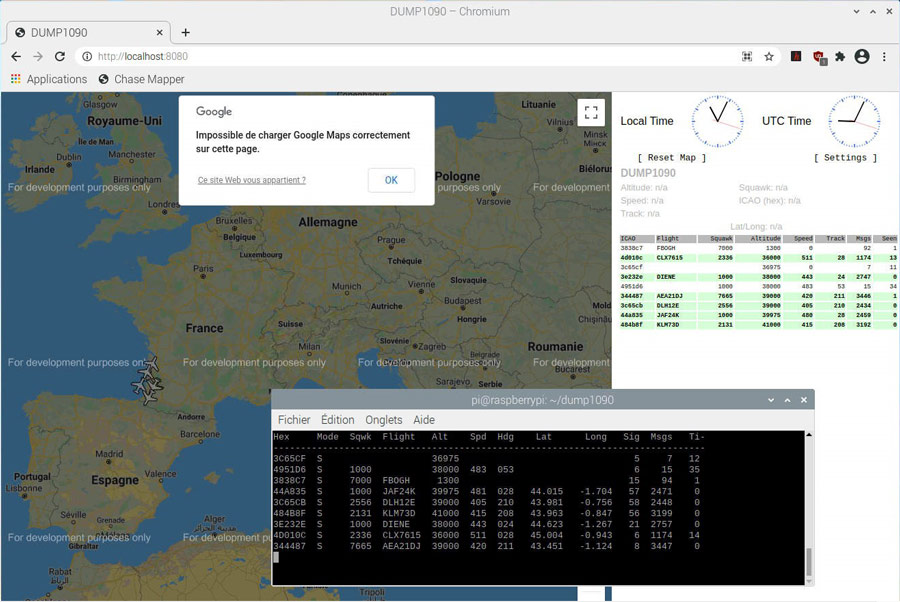Maximize the terminal window
The height and width of the screenshot is (602, 900).
[788, 400]
